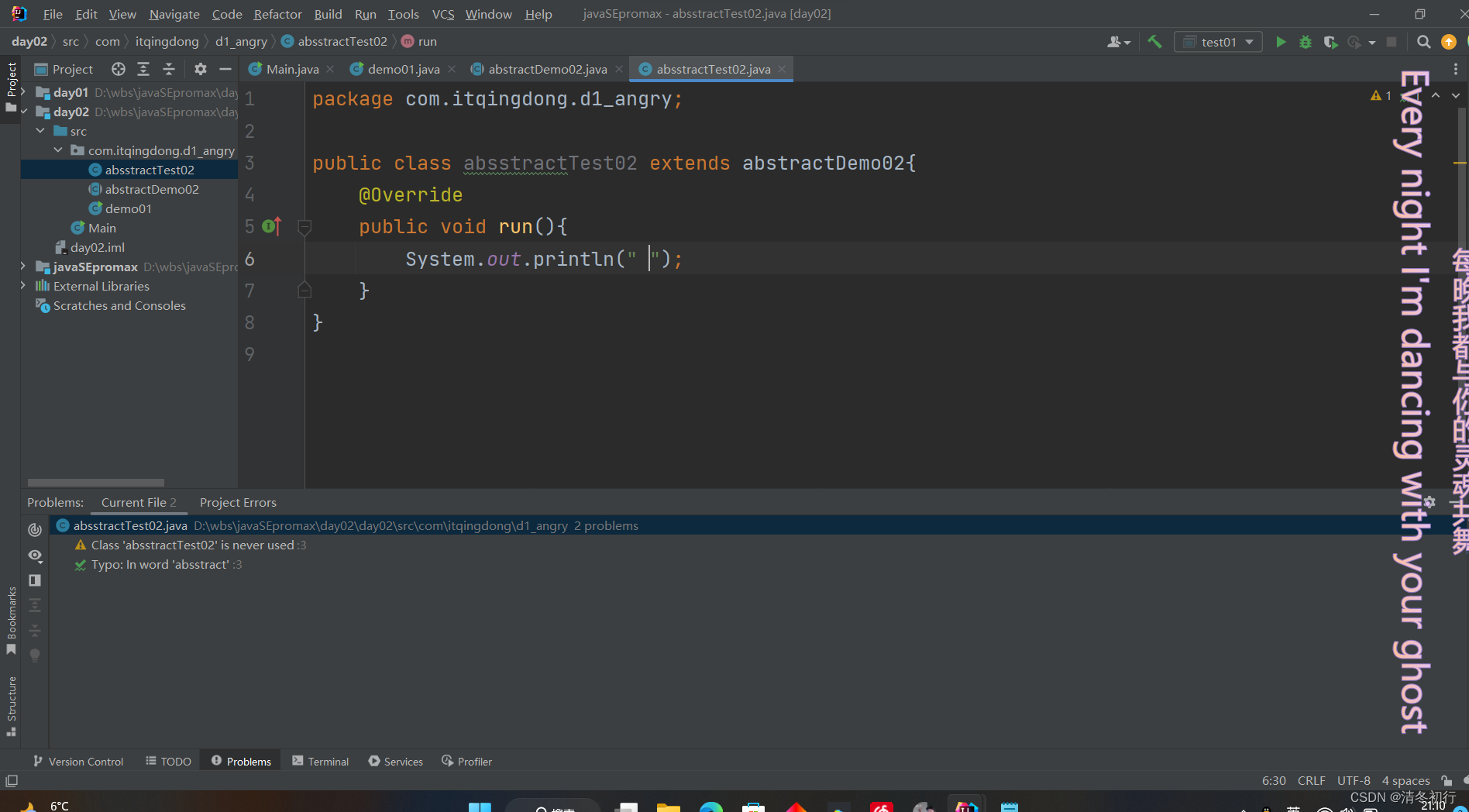Open Bookmarks tool window stripe
Image resolution: width=1469 pixels, height=812 pixels.
(12, 621)
